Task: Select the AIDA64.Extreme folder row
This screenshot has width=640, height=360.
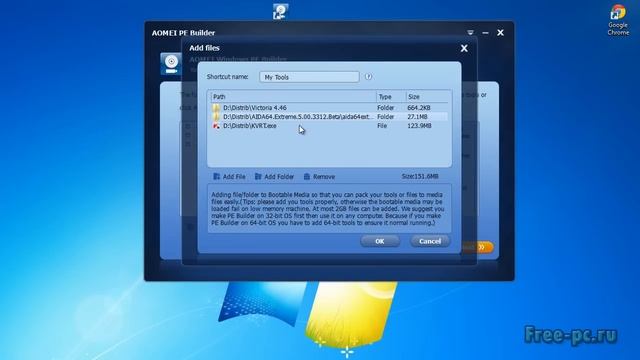Action: coord(329,117)
